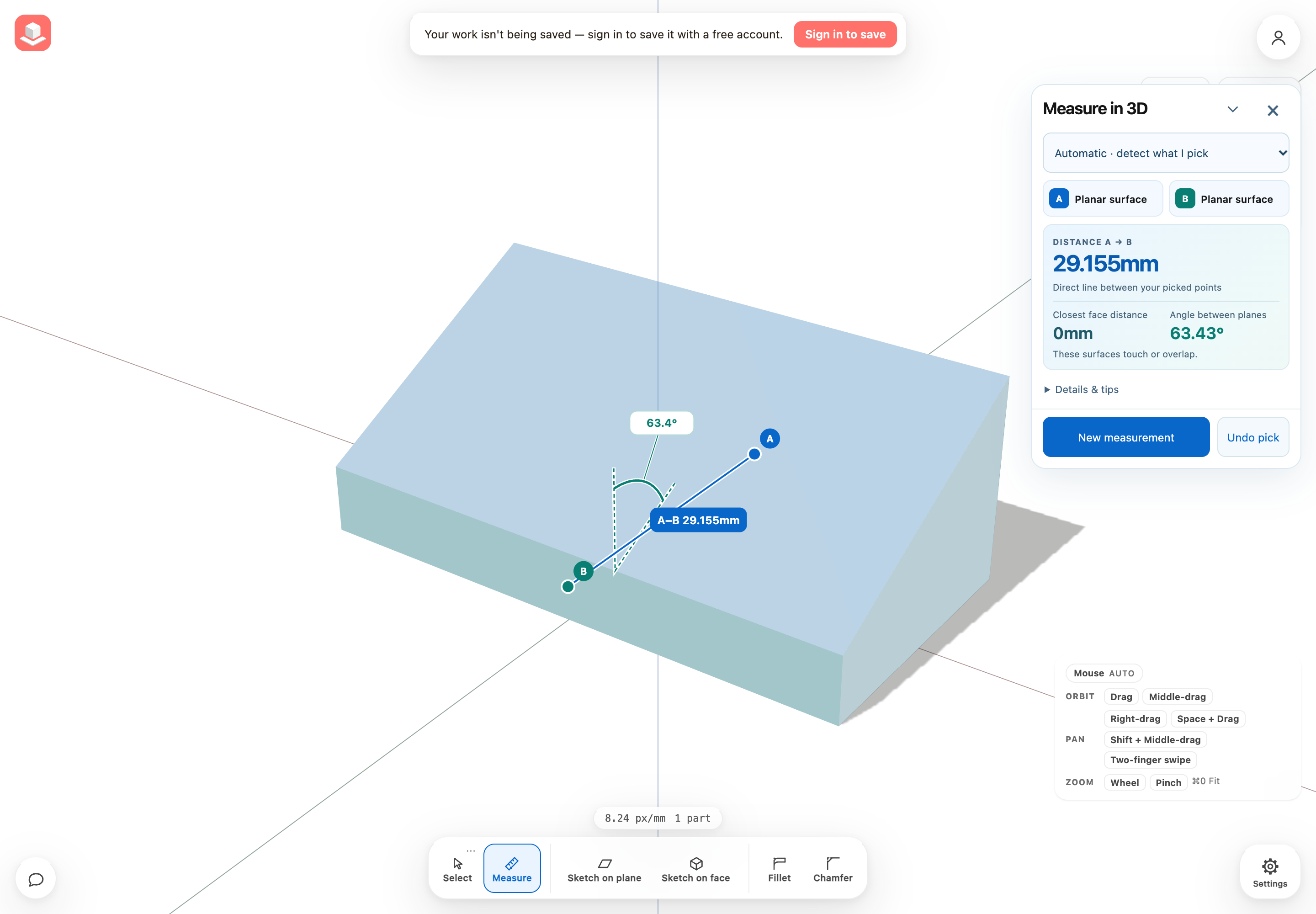
Task: Click the ⌘0 Fit zoom shortcut
Action: (x=1205, y=781)
